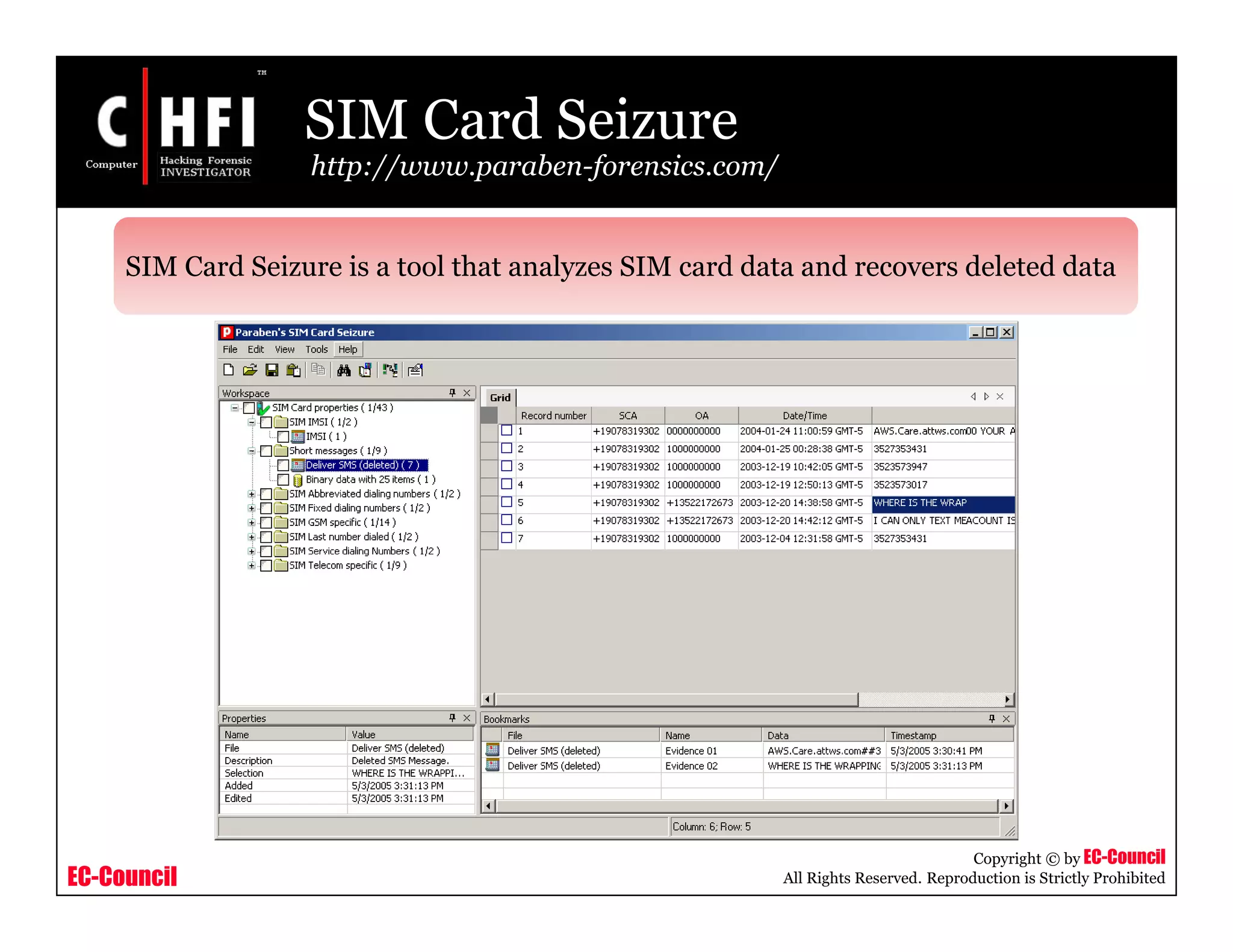Click the tree structure toolbar icon
Screen dimensions: 1233x952
[390, 370]
